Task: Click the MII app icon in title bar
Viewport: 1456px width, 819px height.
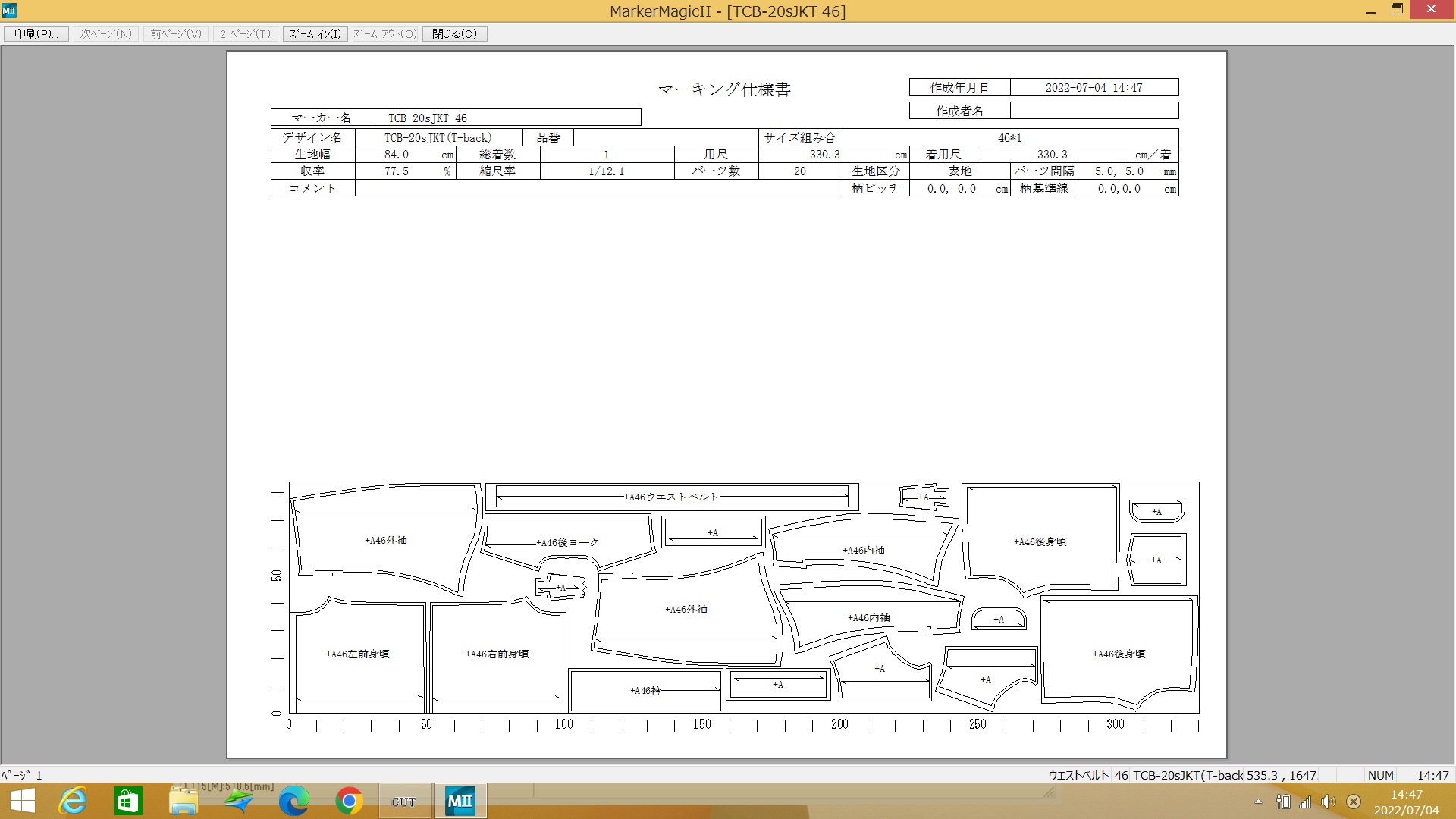Action: tap(9, 11)
